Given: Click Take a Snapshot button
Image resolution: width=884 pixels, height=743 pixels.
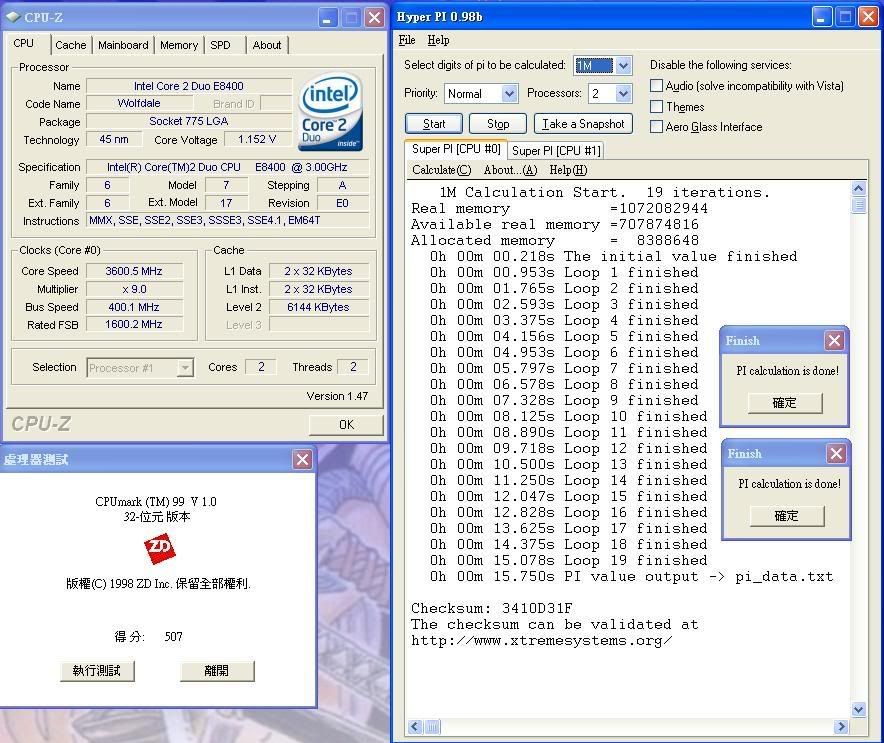Looking at the screenshot, I should point(583,124).
